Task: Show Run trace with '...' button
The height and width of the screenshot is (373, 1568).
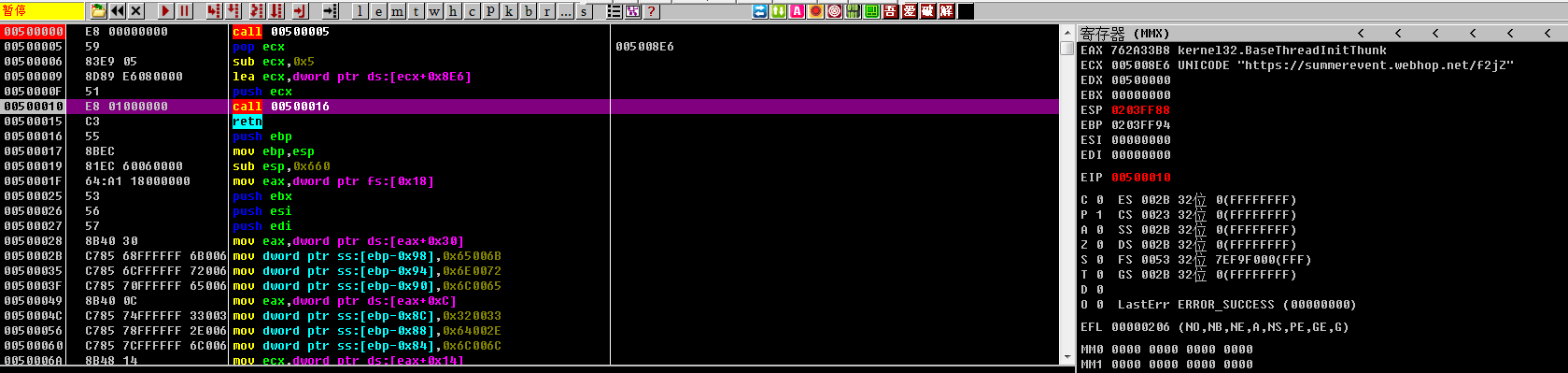Action: pyautogui.click(x=566, y=11)
